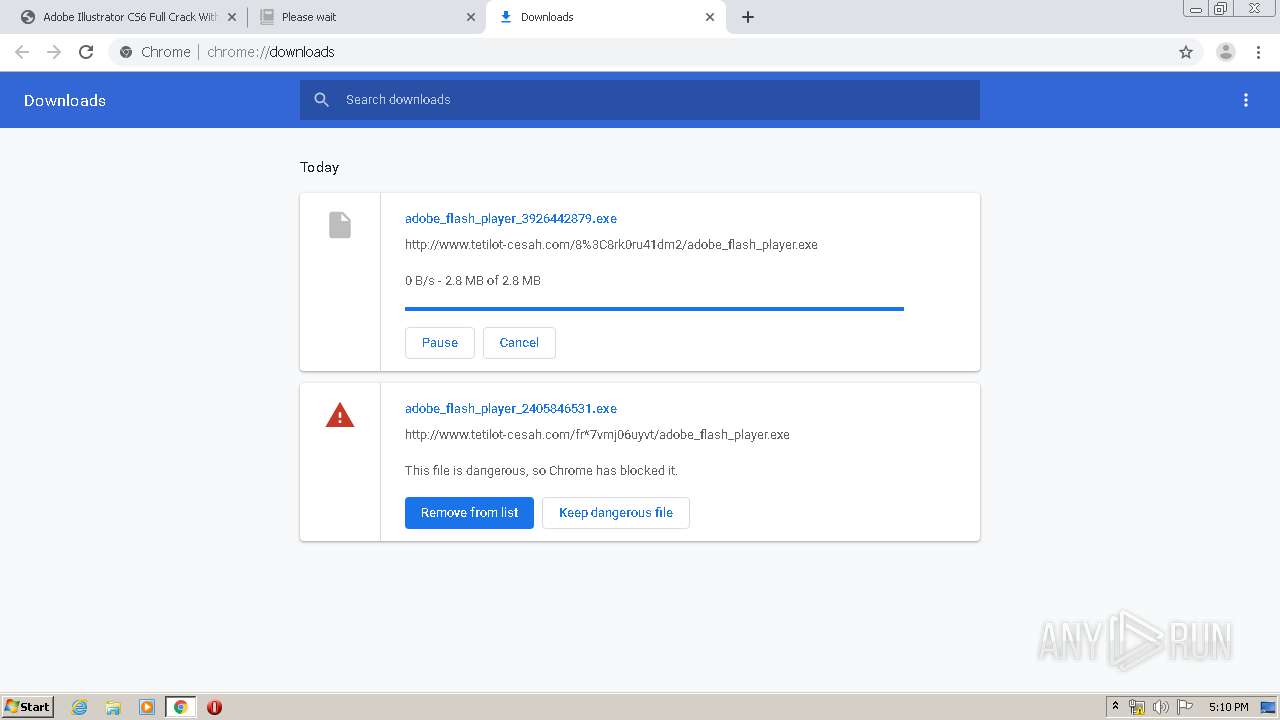This screenshot has height=720, width=1280.
Task: Open the Downloads page more actions menu
Action: click(1246, 100)
